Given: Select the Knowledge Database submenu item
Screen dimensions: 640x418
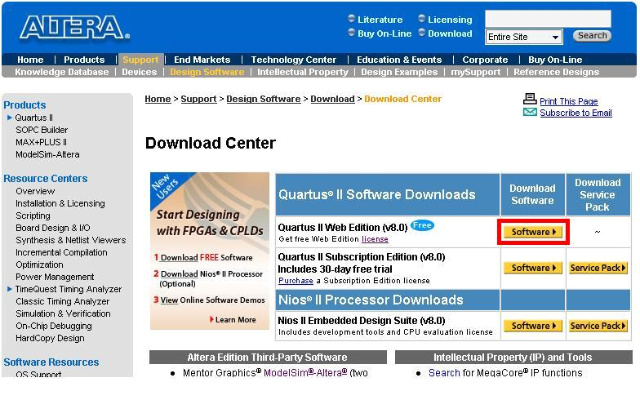Looking at the screenshot, I should pos(62,72).
